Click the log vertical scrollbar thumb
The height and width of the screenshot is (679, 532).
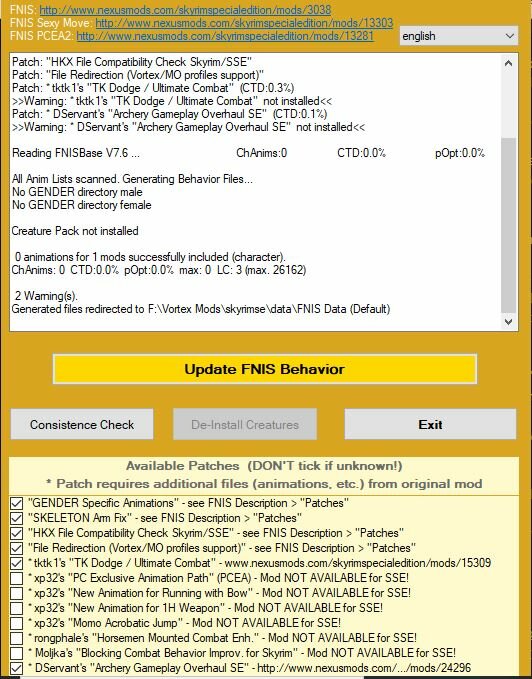click(x=509, y=225)
